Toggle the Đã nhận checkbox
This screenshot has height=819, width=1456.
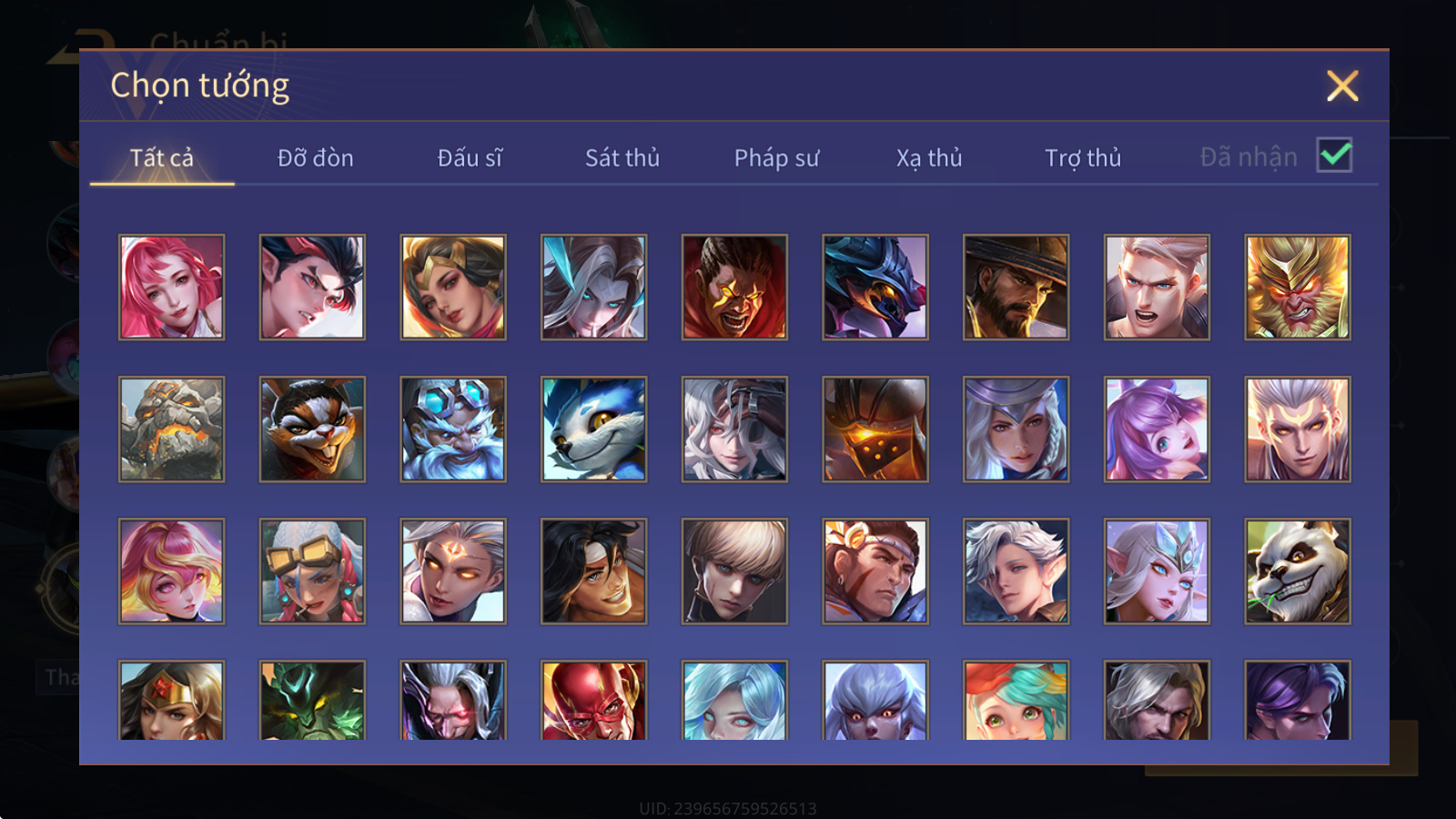(x=1334, y=155)
